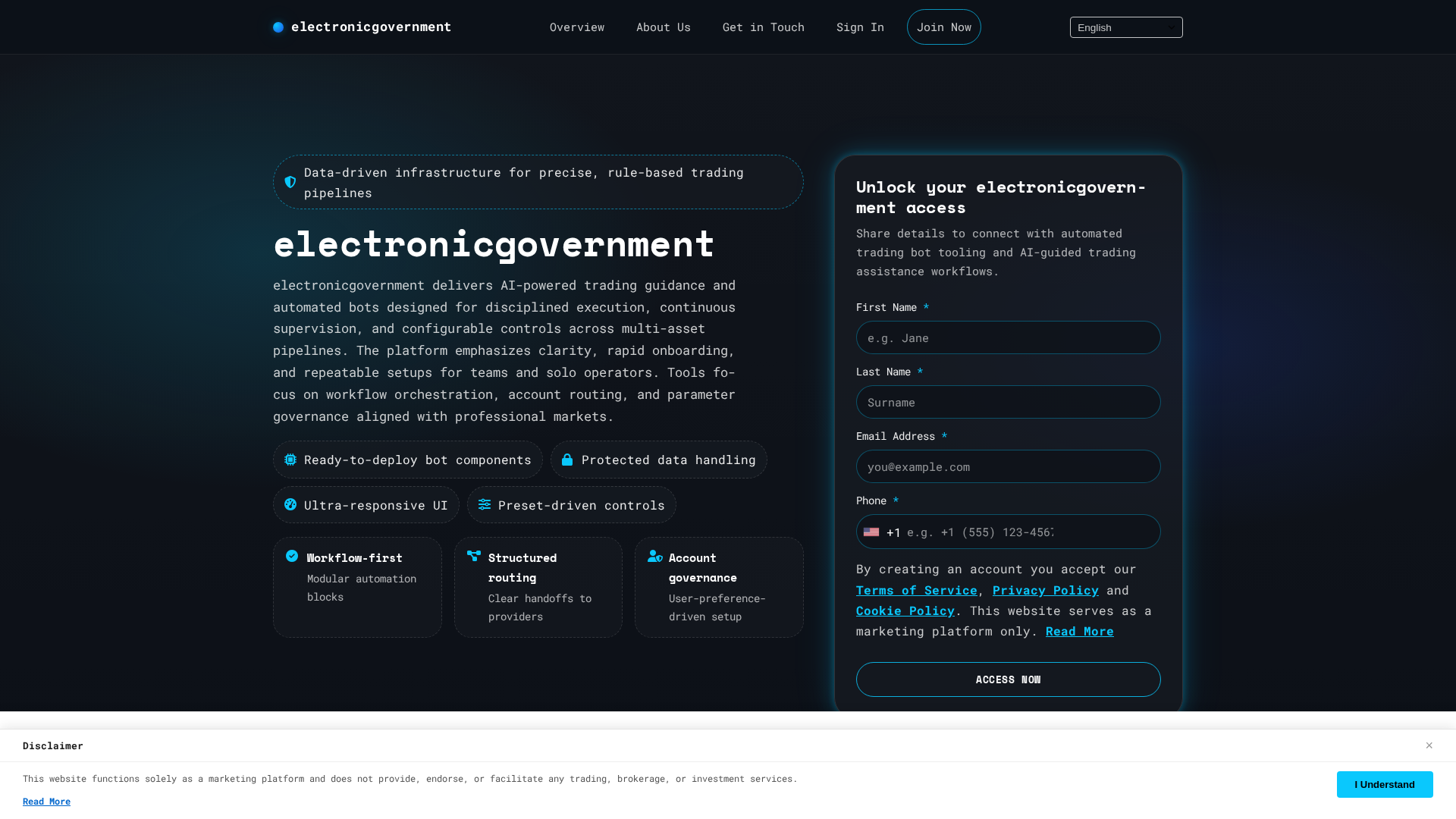This screenshot has height=819, width=1456.
Task: Click the Structured routing card title
Action: click(522, 567)
